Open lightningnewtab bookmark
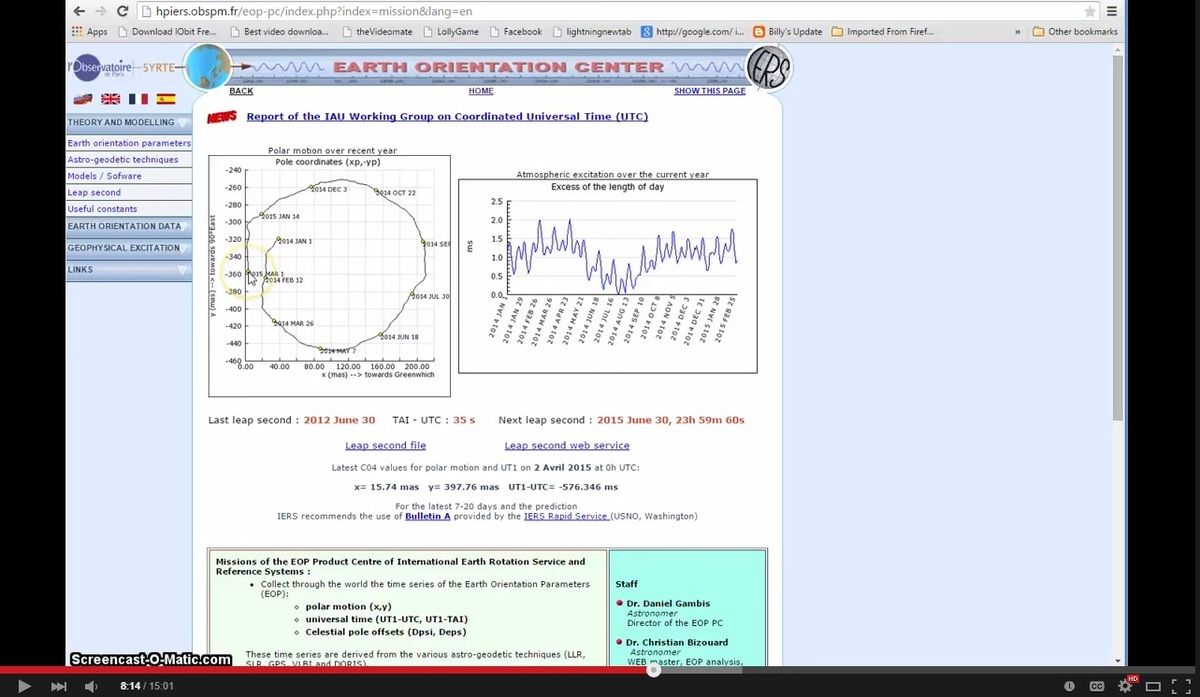 593,32
